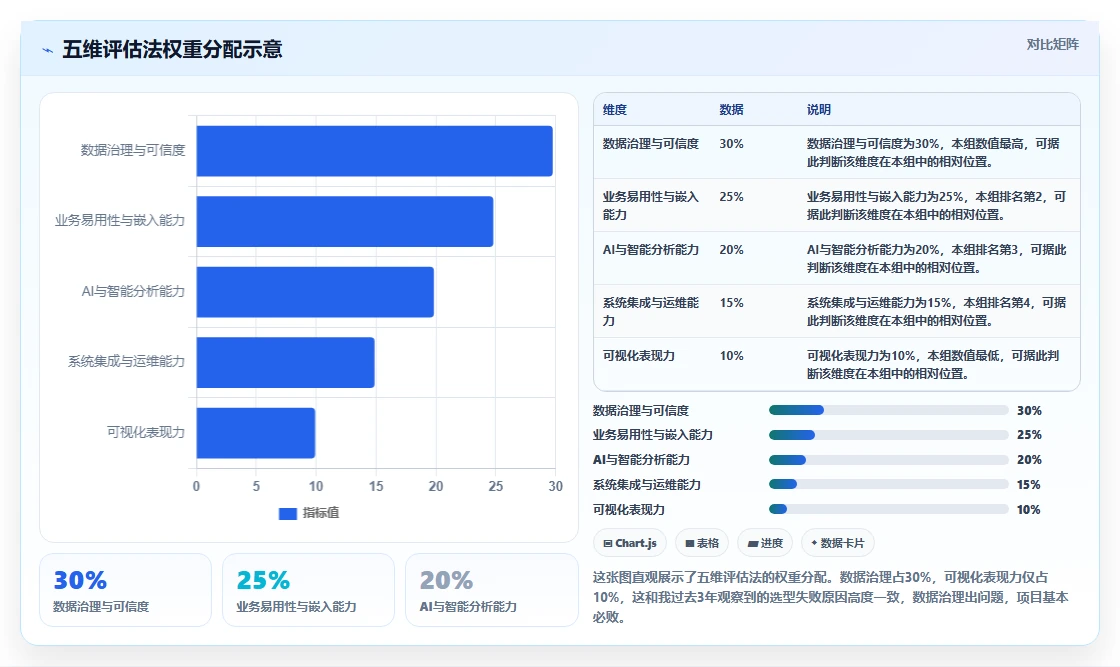The width and height of the screenshot is (1120, 667).
Task: Click the icon in Chart.js tag
Action: tap(608, 543)
